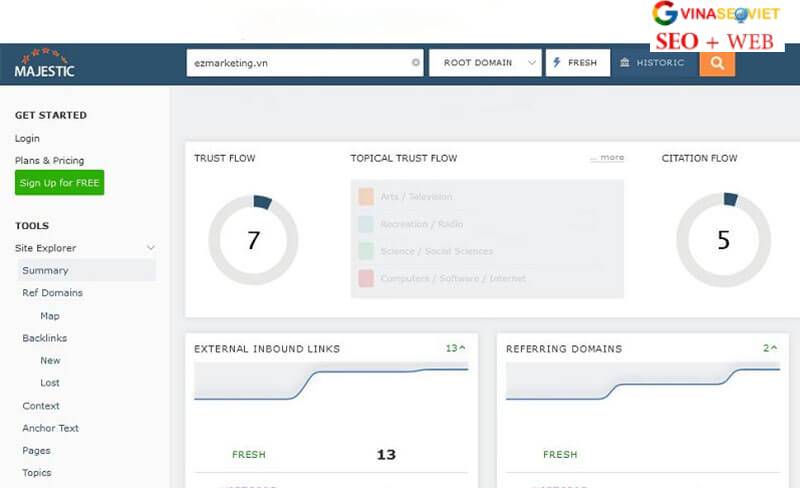Open the Root Domain dropdown
The height and width of the screenshot is (488, 800).
pyautogui.click(x=485, y=63)
